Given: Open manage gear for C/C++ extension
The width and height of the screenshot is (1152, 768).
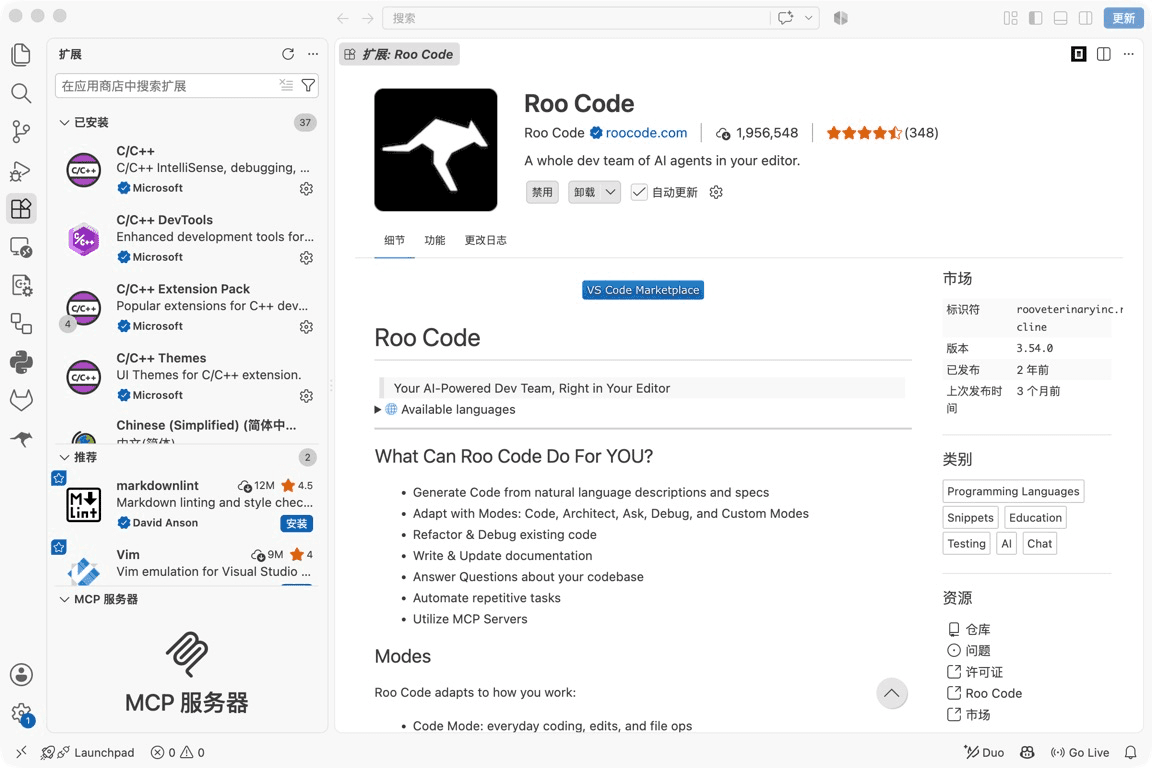Looking at the screenshot, I should (x=306, y=189).
